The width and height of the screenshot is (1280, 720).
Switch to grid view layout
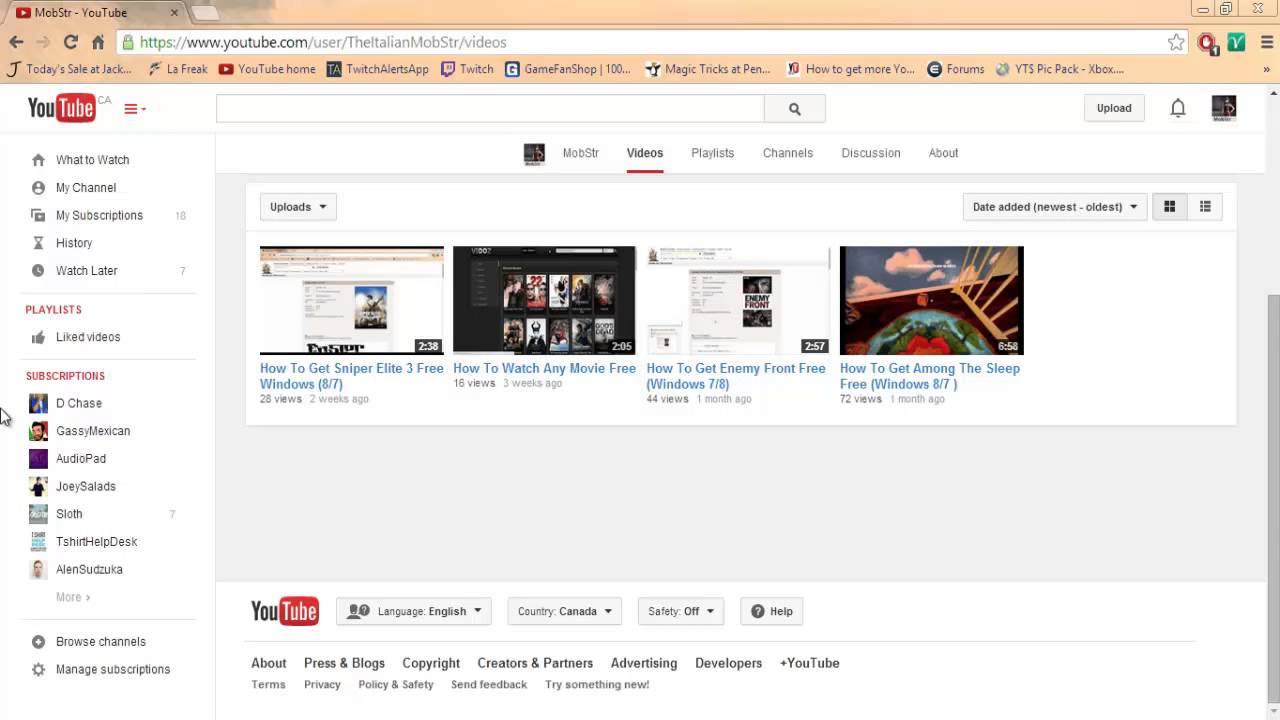(1169, 207)
